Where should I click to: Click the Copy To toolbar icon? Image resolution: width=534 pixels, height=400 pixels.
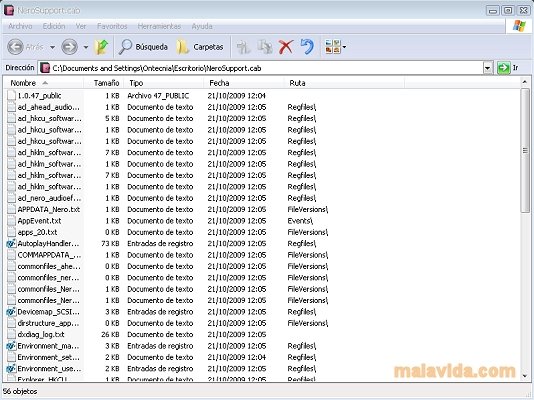point(265,47)
